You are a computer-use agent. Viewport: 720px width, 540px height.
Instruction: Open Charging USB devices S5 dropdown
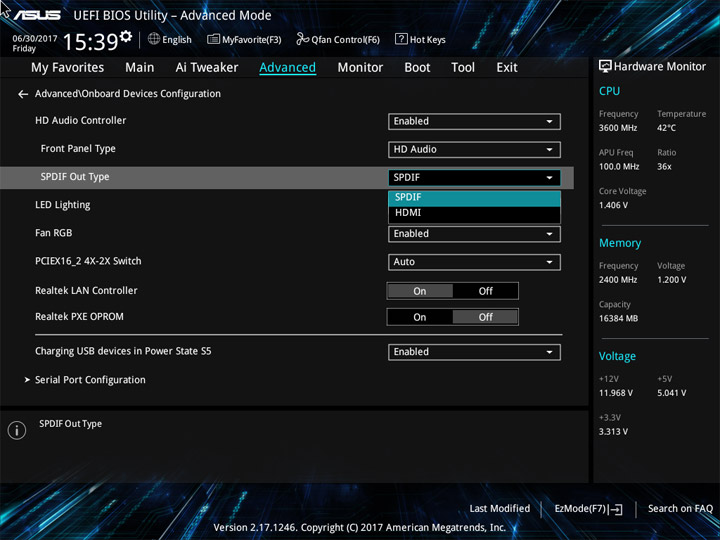pyautogui.click(x=474, y=352)
